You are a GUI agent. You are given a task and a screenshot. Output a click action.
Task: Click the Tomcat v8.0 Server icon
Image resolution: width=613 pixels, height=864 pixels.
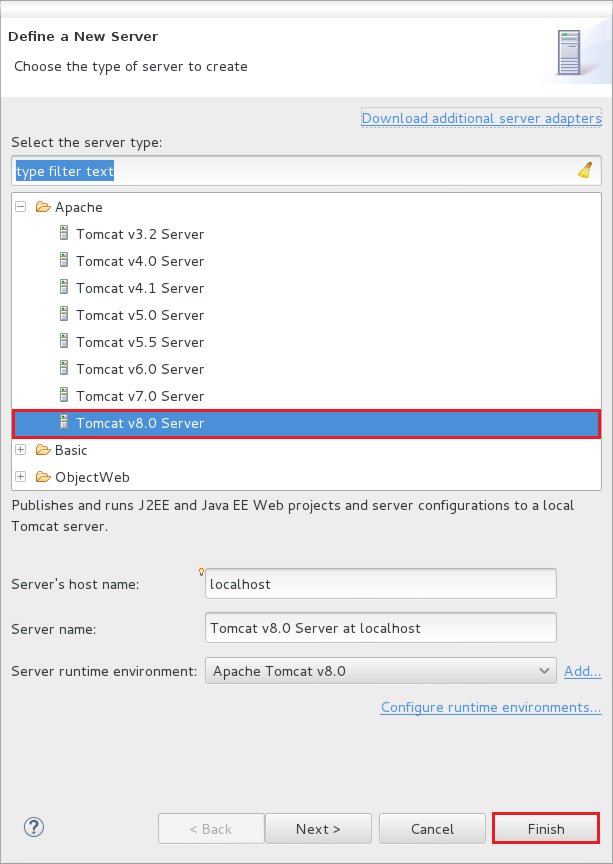pos(64,422)
